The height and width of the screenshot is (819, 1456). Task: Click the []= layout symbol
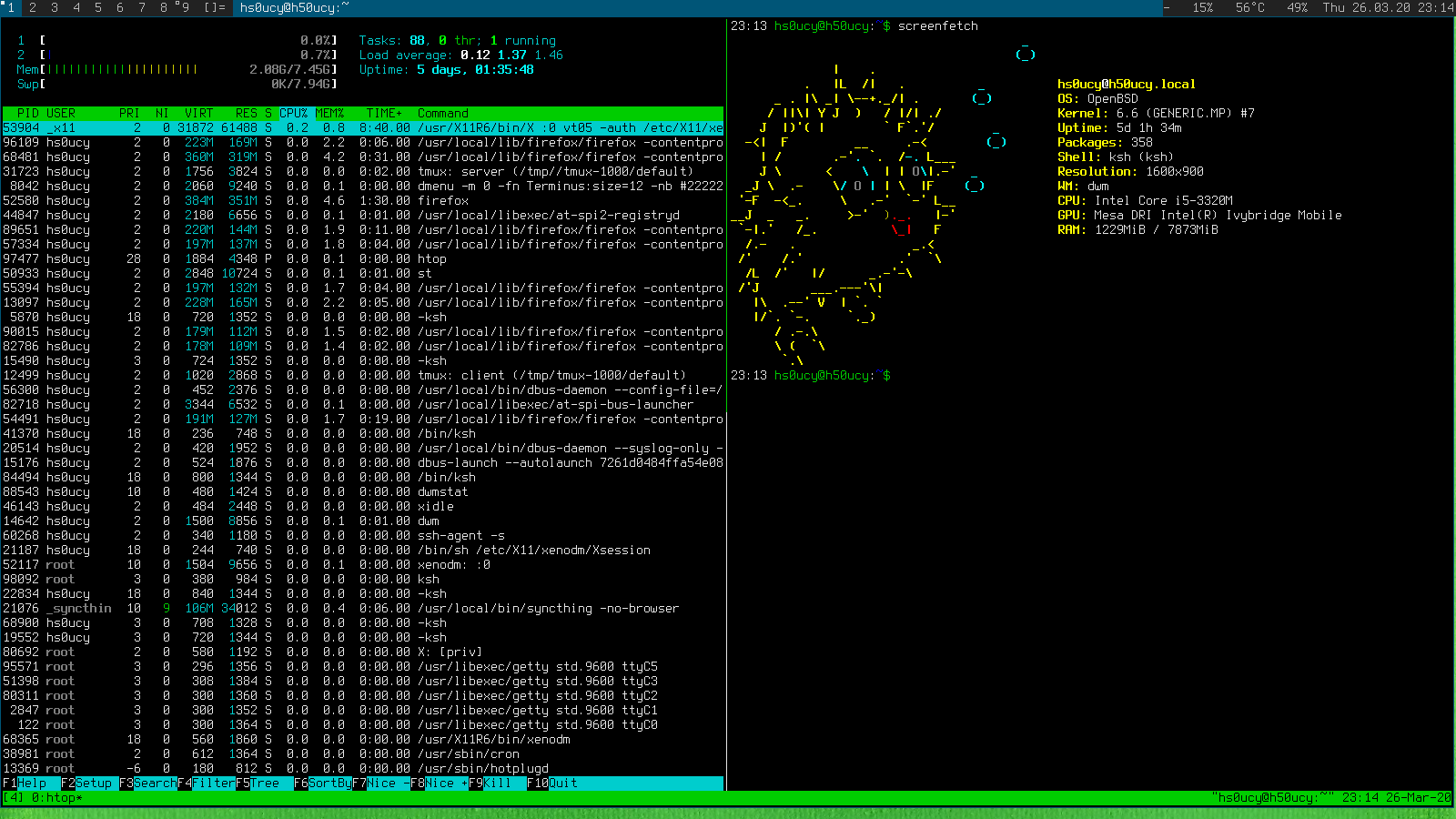coord(215,7)
